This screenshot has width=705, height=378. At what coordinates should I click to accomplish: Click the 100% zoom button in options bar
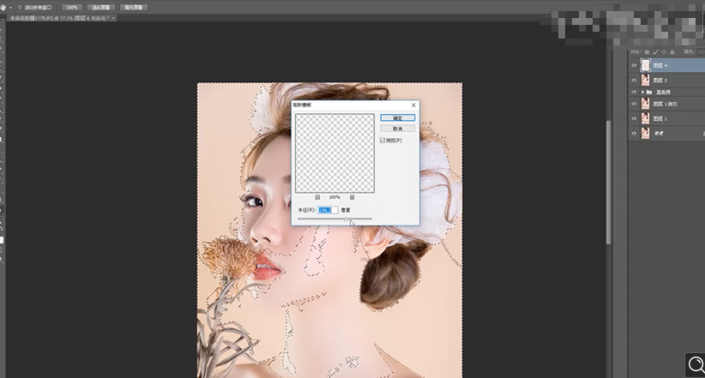click(x=71, y=8)
